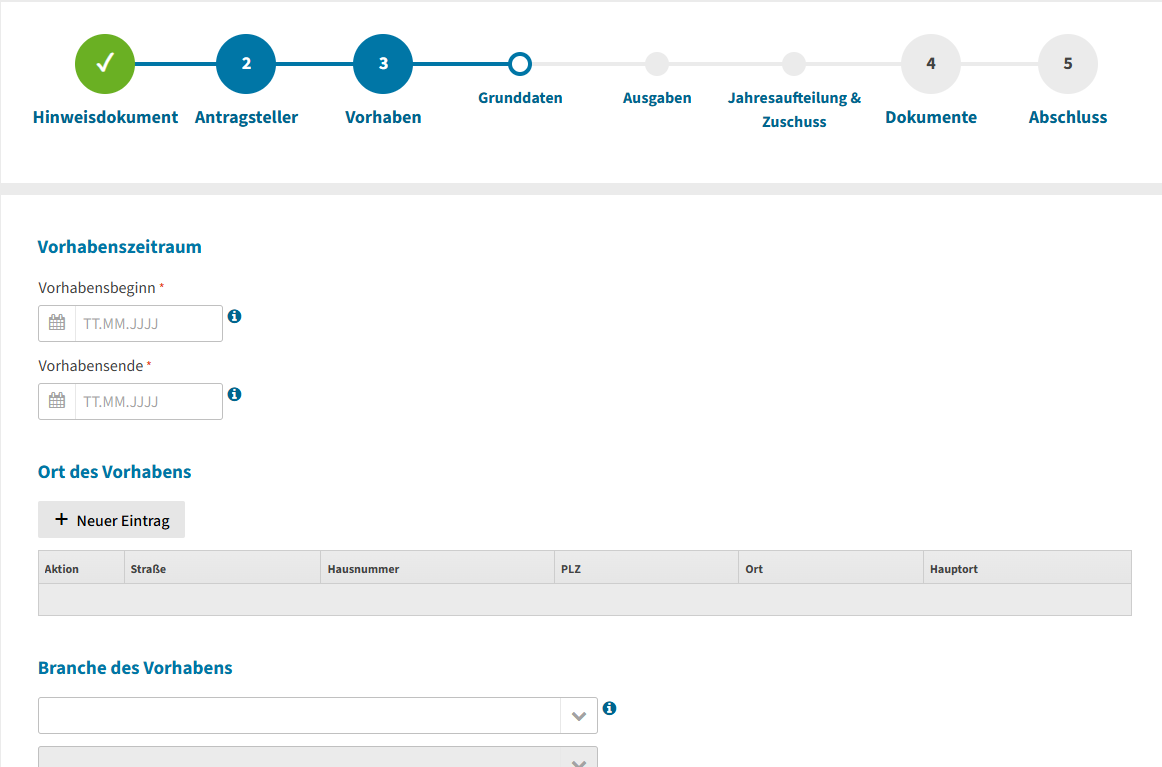The image size is (1162, 767).
Task: Open calendar icon for Vorhabensende
Action: pyautogui.click(x=57, y=401)
